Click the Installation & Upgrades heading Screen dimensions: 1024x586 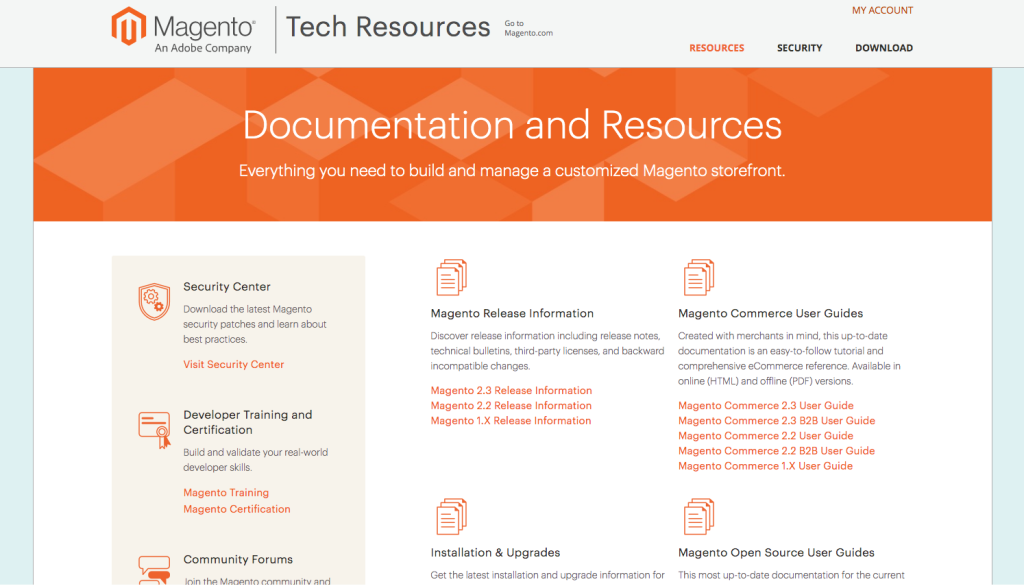pos(495,553)
